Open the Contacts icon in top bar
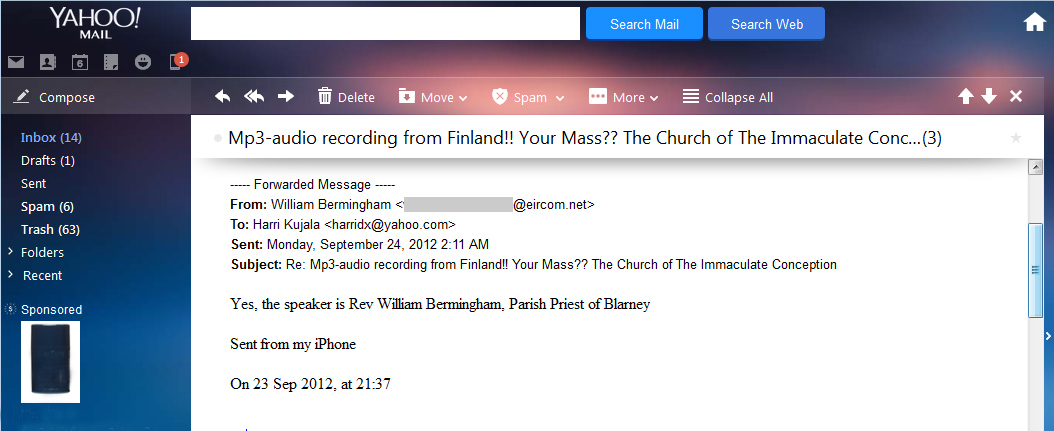The width and height of the screenshot is (1054, 431). (48, 63)
